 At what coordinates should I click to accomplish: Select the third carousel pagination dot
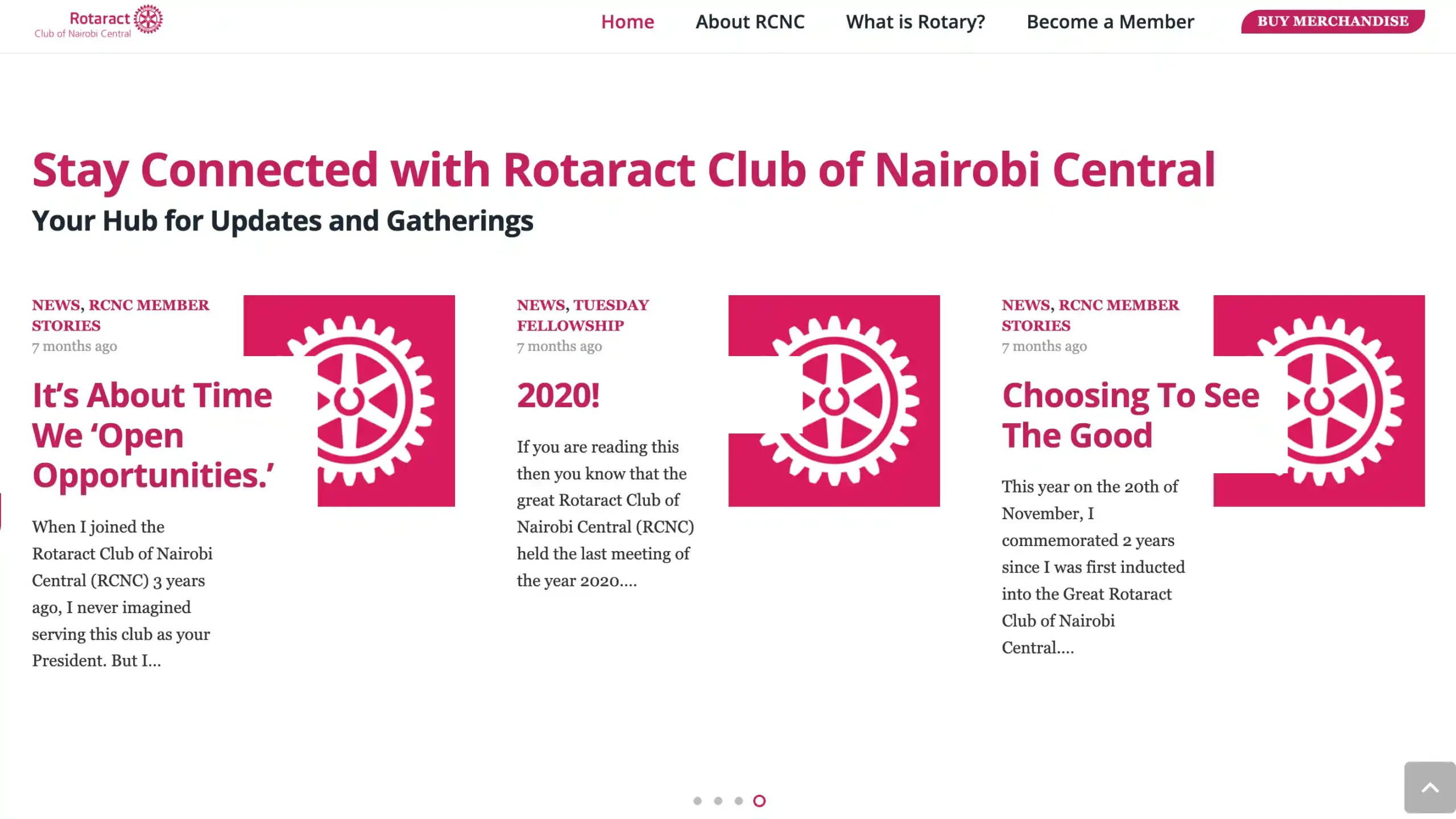click(x=738, y=801)
